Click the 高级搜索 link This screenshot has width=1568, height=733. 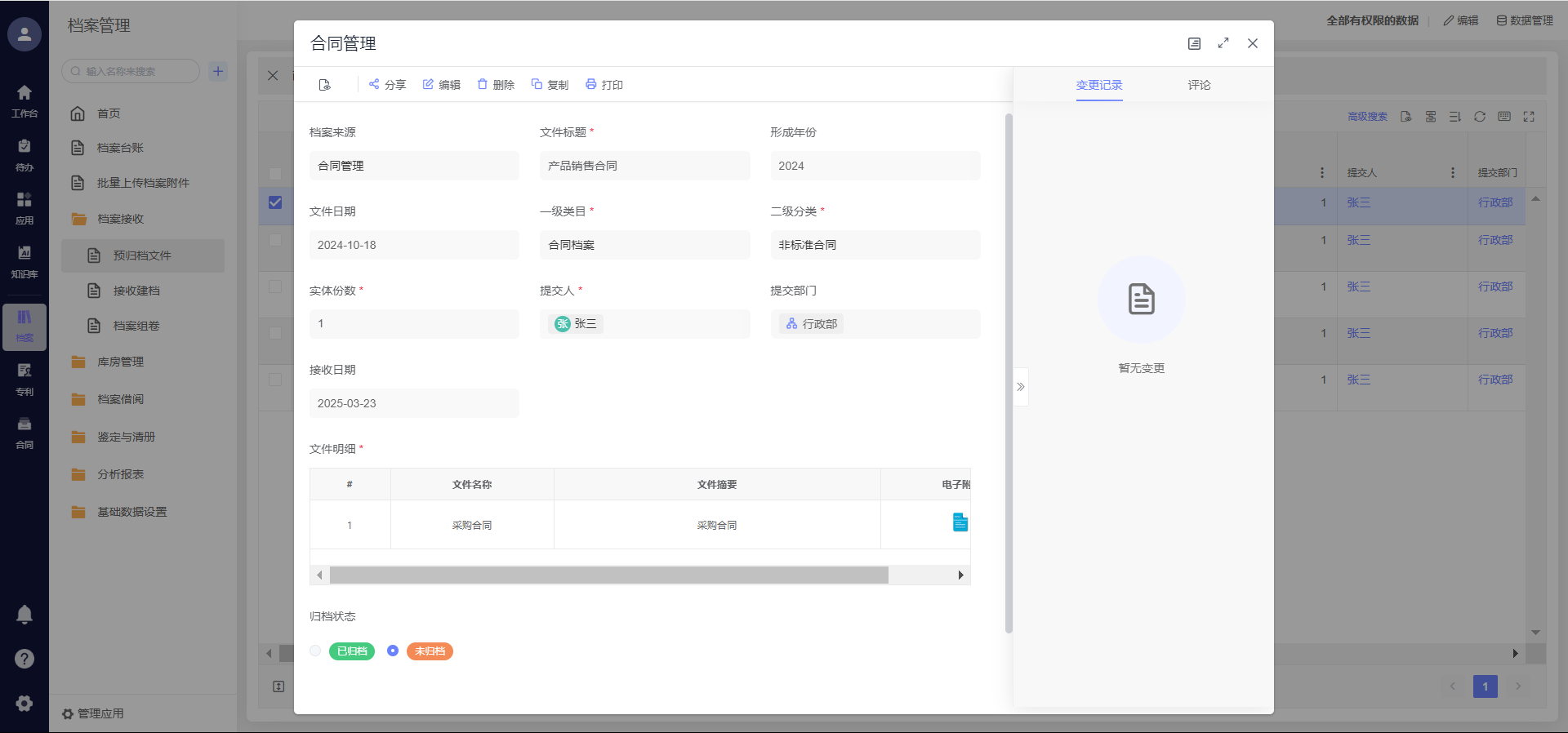pyautogui.click(x=1367, y=117)
